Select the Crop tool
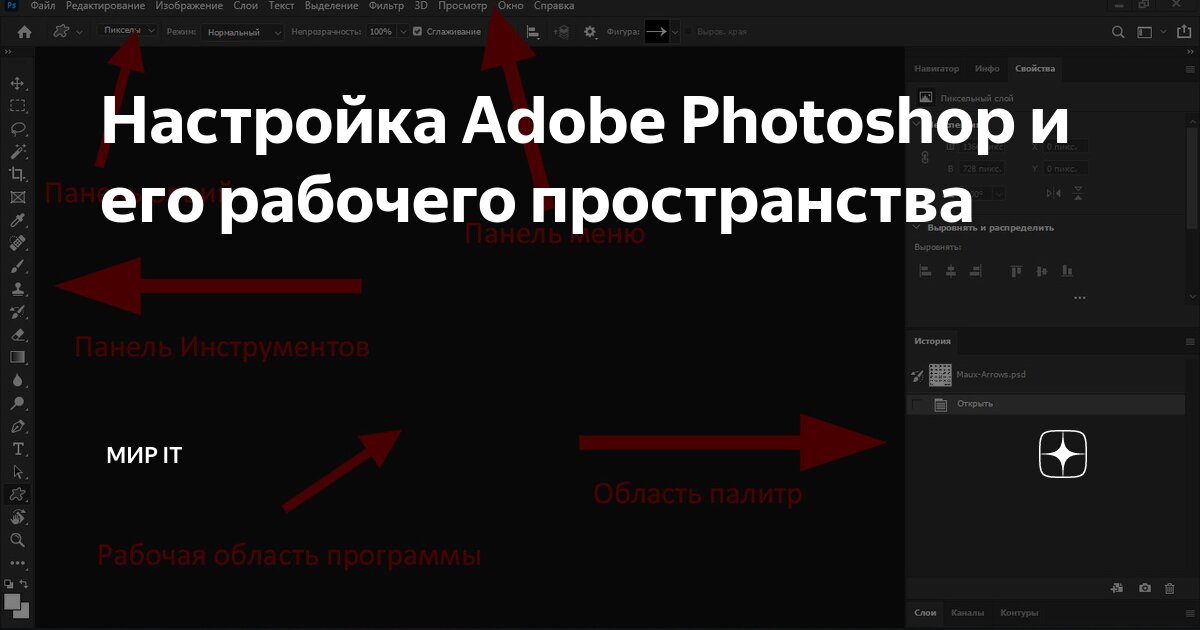The height and width of the screenshot is (630, 1200). click(17, 175)
